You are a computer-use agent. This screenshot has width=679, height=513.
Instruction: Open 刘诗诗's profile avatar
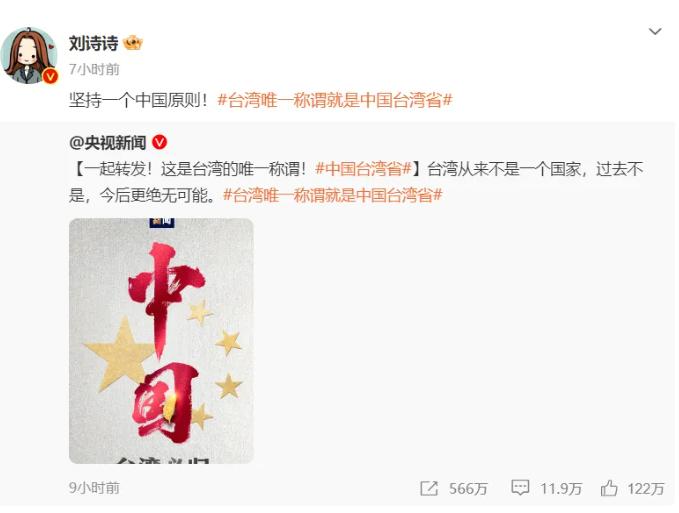[29, 55]
